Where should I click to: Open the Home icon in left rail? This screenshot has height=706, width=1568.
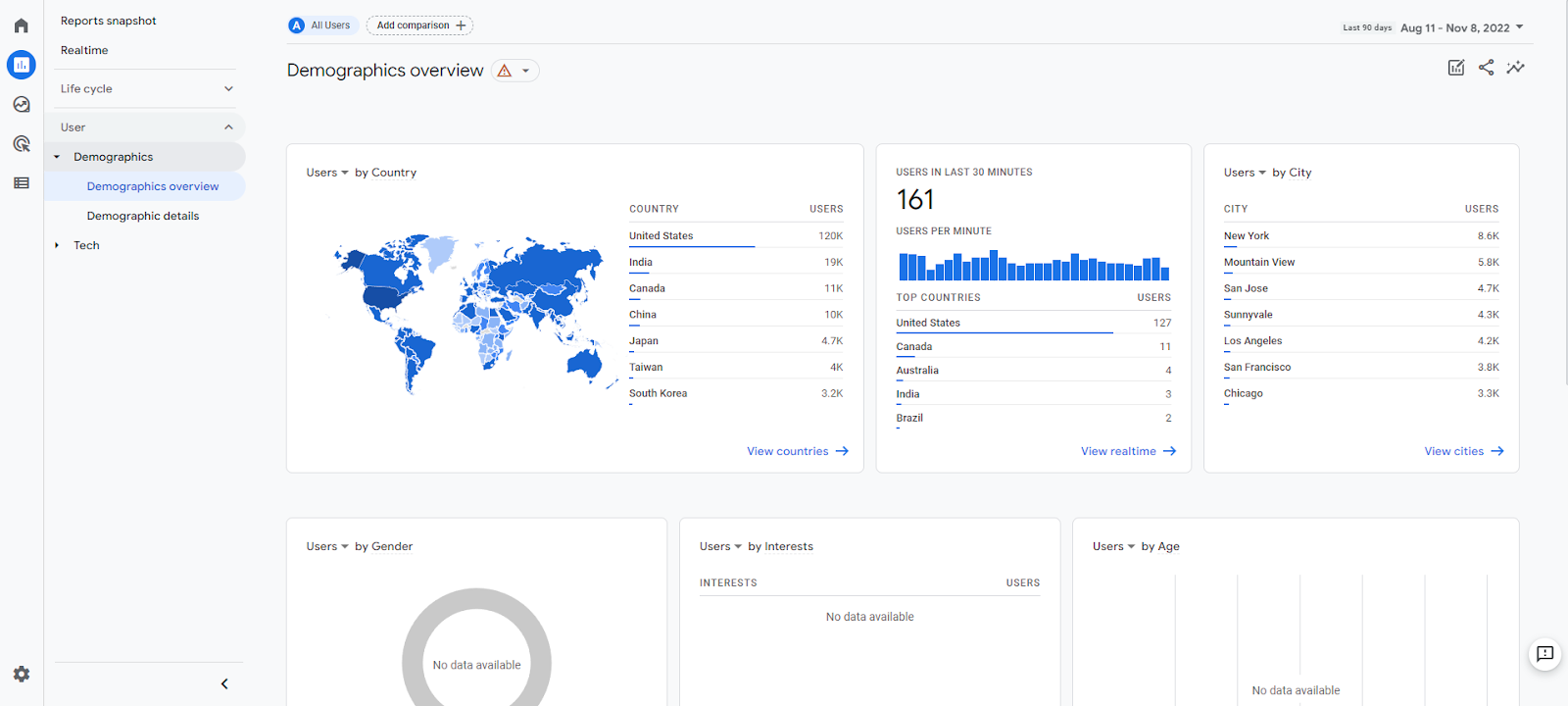pos(22,25)
